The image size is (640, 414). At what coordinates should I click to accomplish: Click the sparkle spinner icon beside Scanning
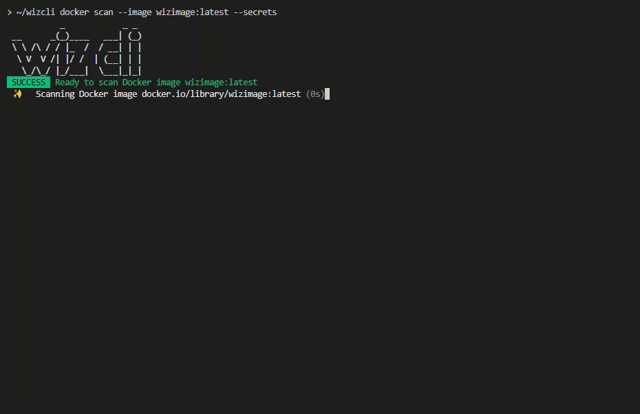[18, 94]
